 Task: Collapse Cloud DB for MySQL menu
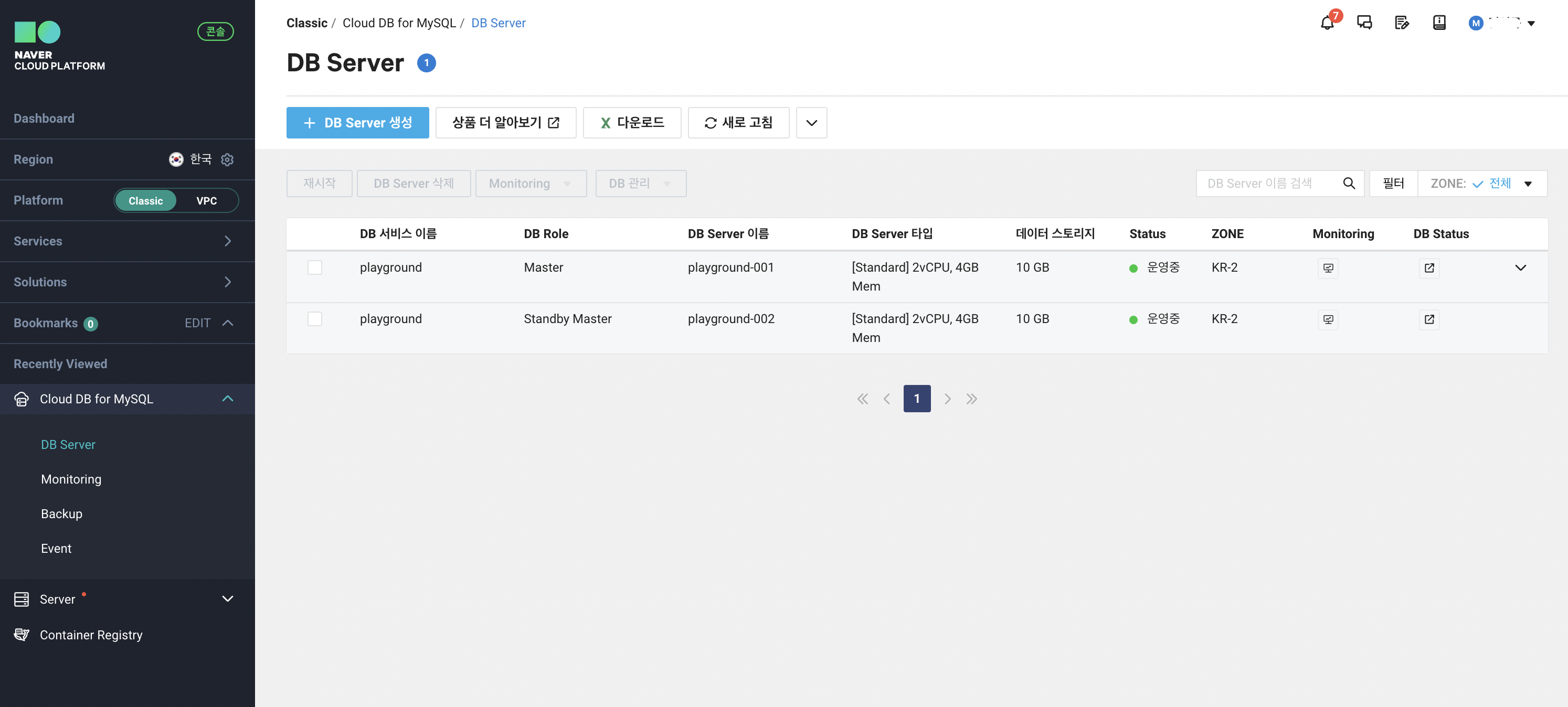click(228, 399)
